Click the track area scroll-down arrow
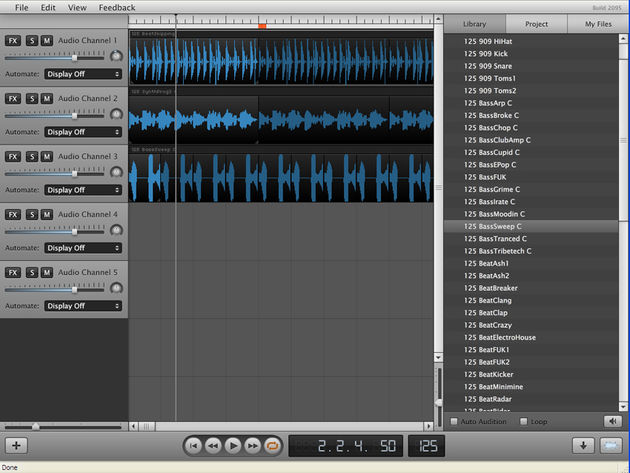 coord(438,357)
